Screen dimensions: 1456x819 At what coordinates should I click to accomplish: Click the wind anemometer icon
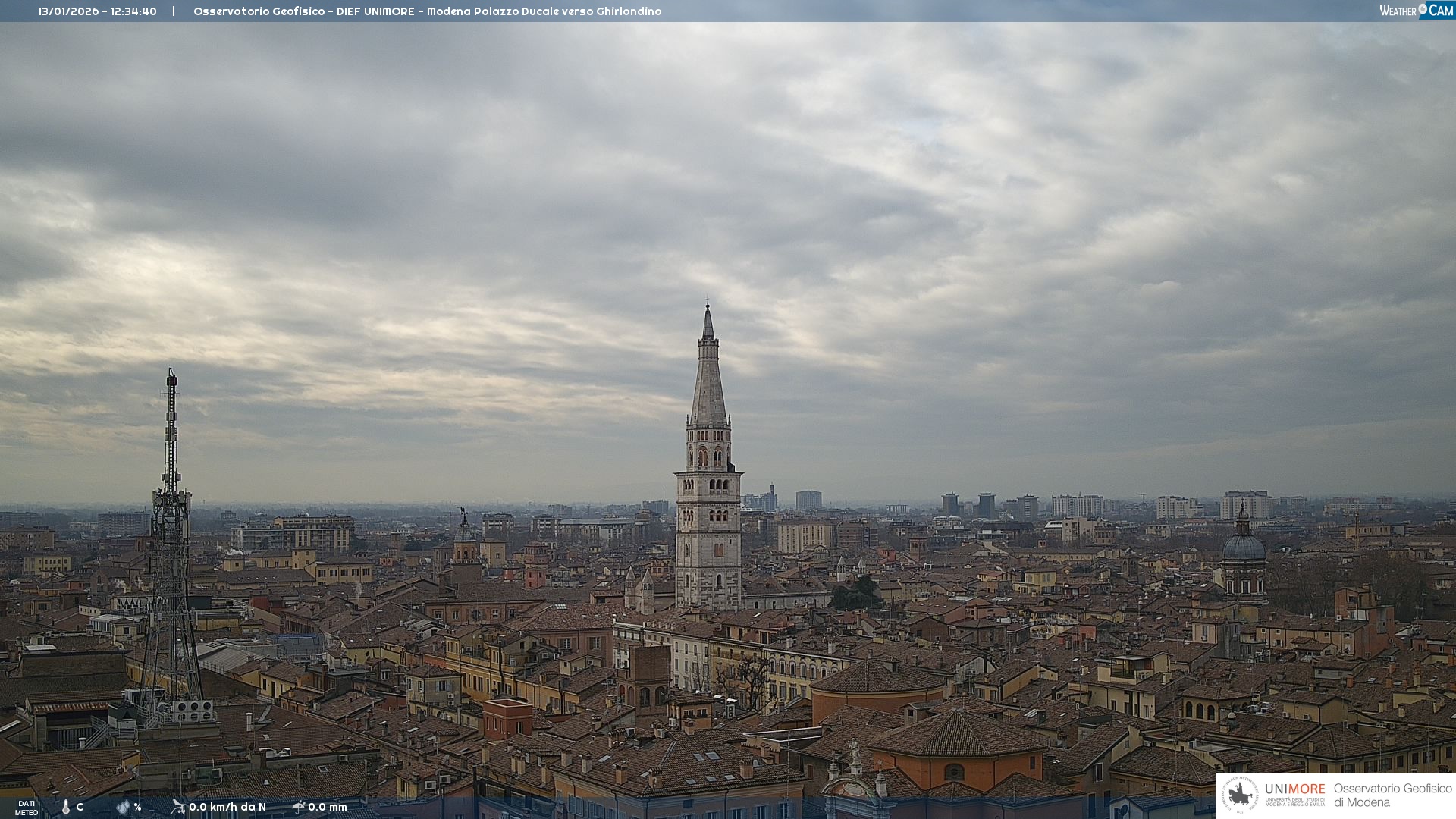tap(178, 807)
